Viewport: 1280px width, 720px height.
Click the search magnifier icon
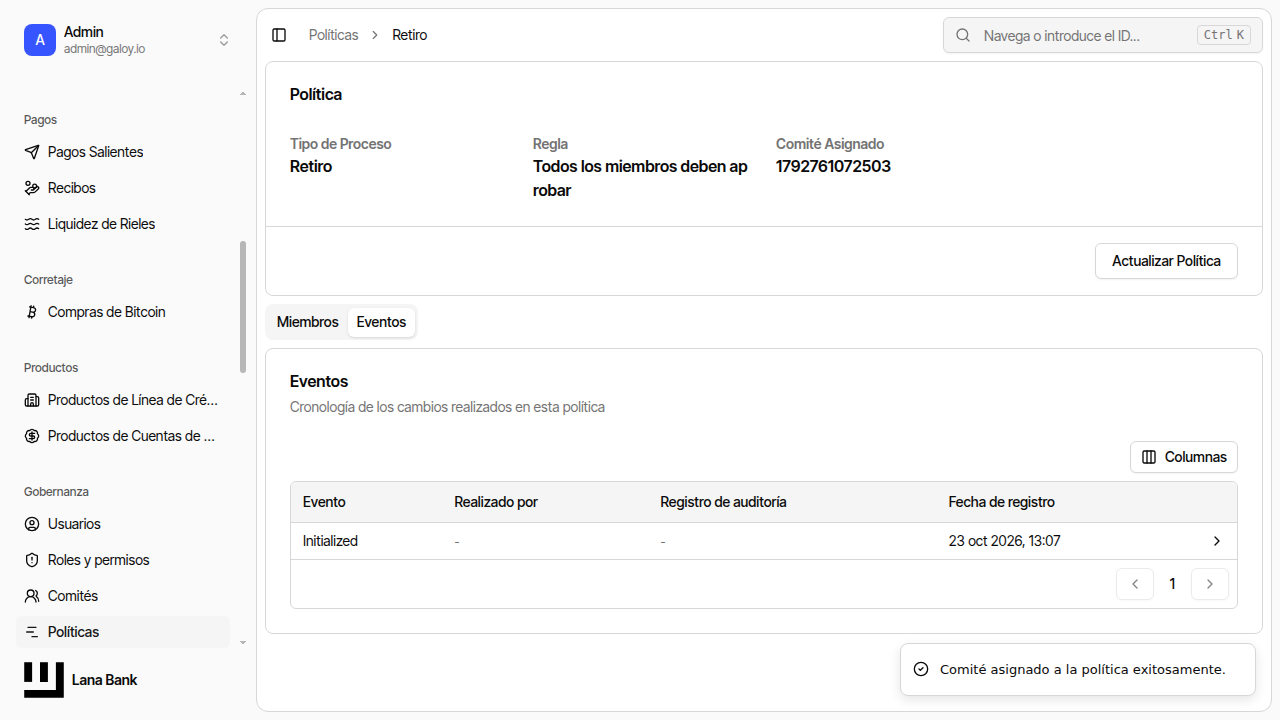tap(964, 35)
